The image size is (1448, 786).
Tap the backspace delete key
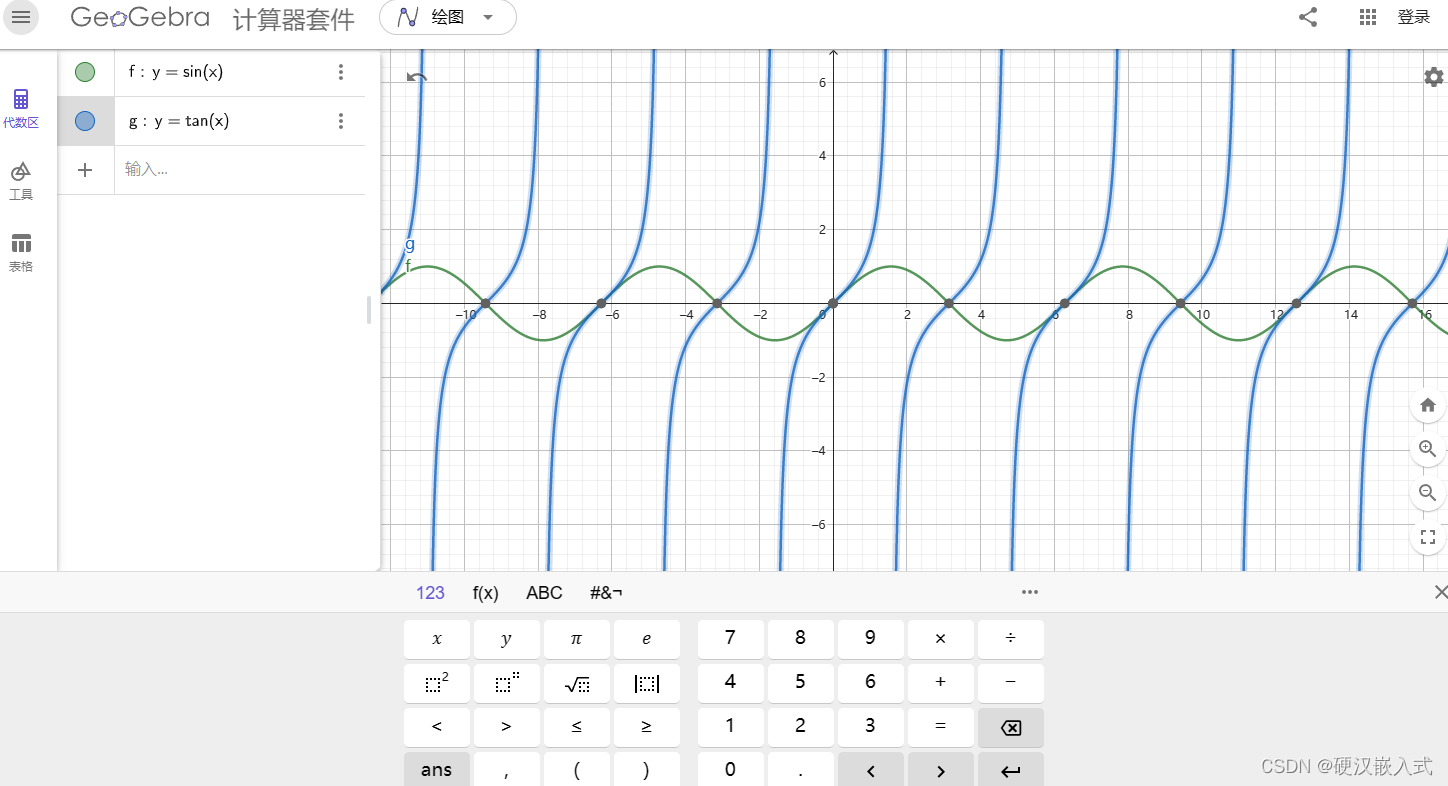tap(1011, 727)
